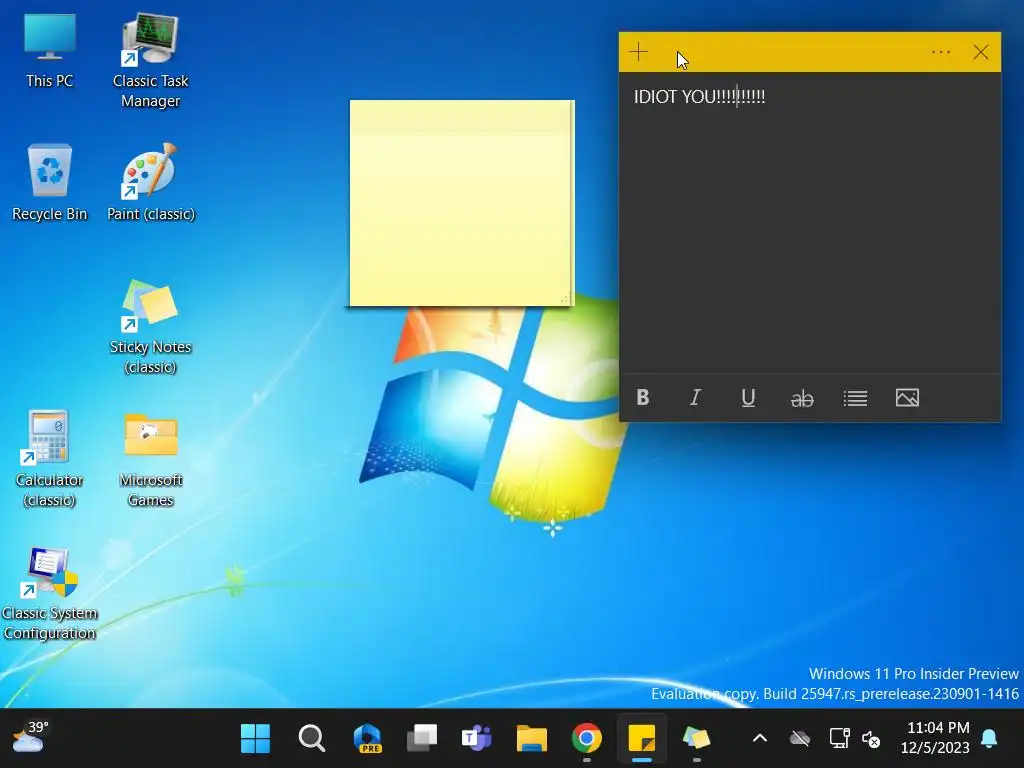Open the Windows Start menu

(255, 739)
